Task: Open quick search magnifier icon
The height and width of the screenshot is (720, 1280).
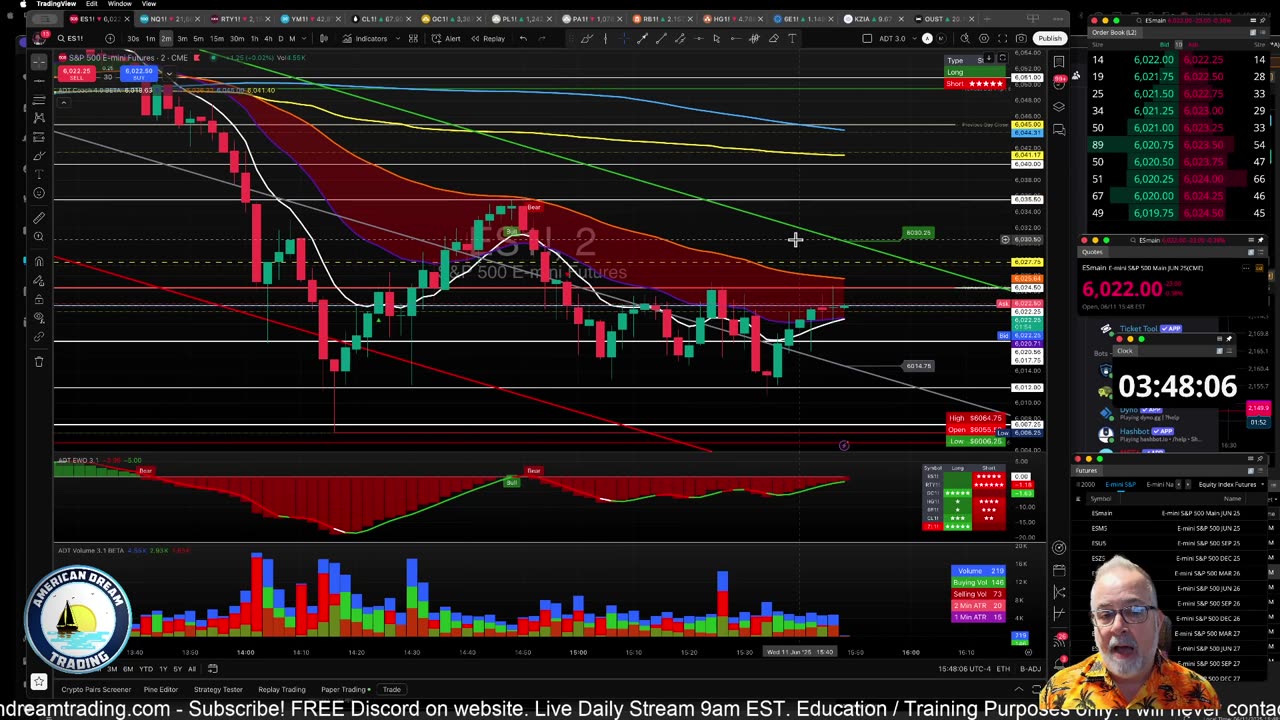Action: point(964,38)
